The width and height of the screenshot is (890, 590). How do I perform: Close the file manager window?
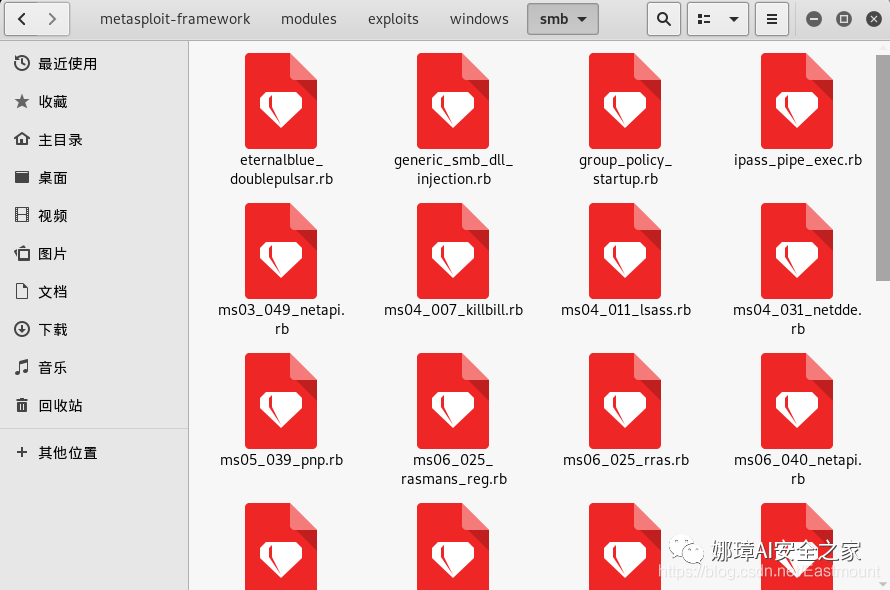(874, 19)
